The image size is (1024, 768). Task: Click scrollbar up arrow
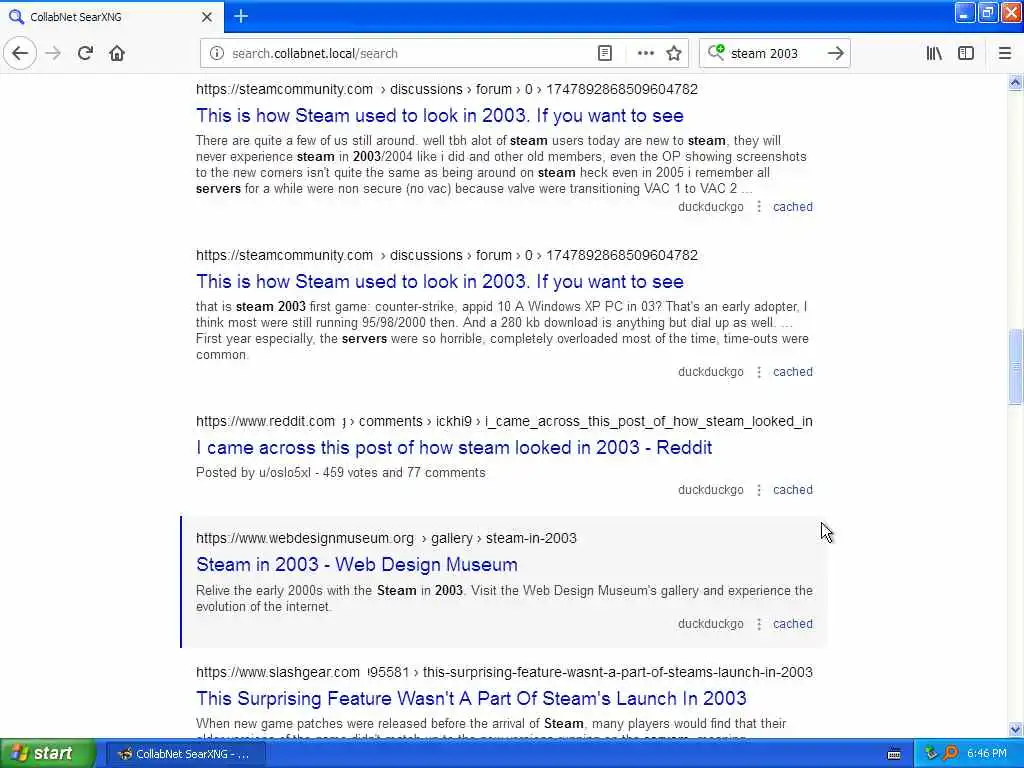point(1015,82)
